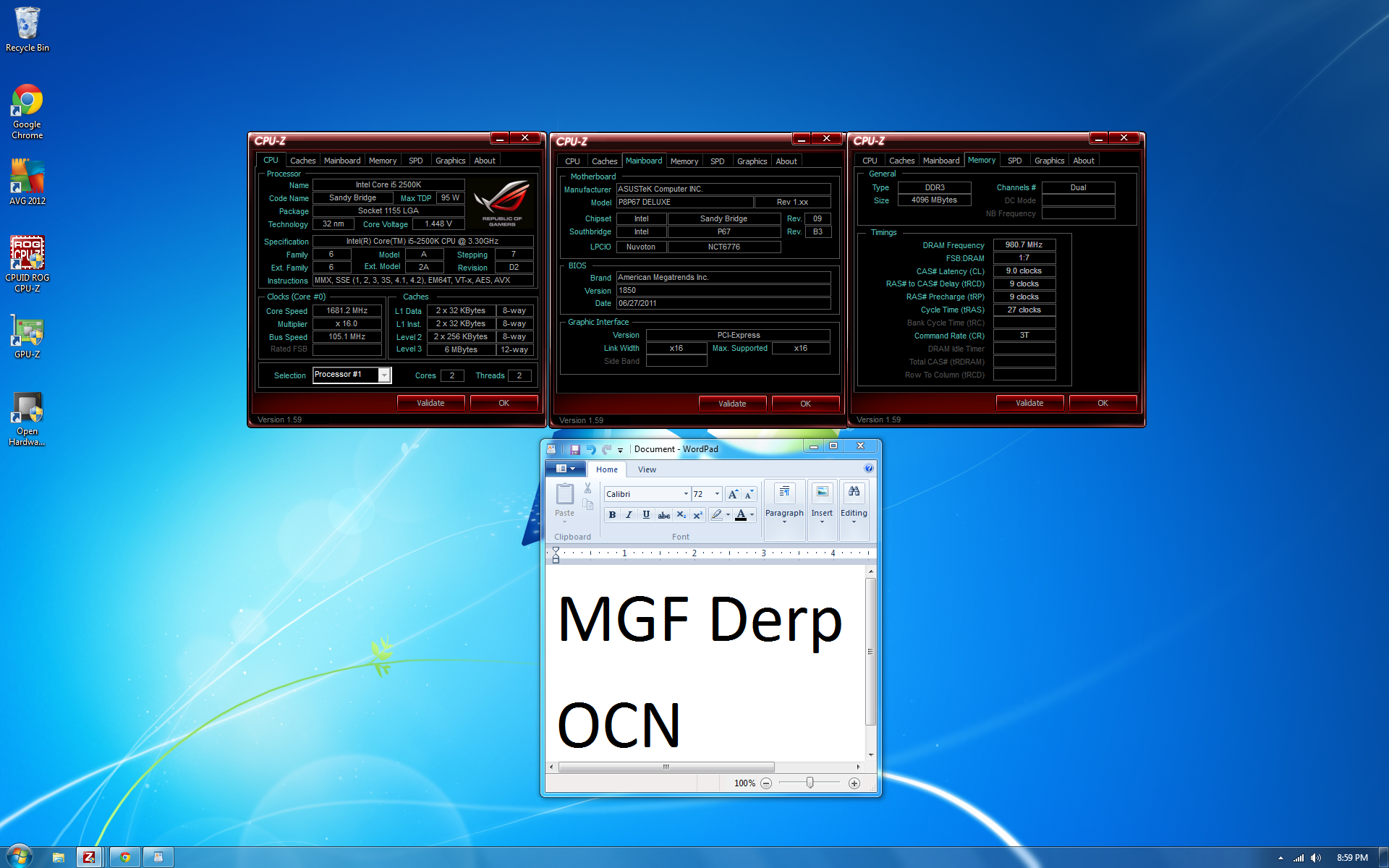Open WordPad Help button
This screenshot has width=1389, height=868.
869,469
